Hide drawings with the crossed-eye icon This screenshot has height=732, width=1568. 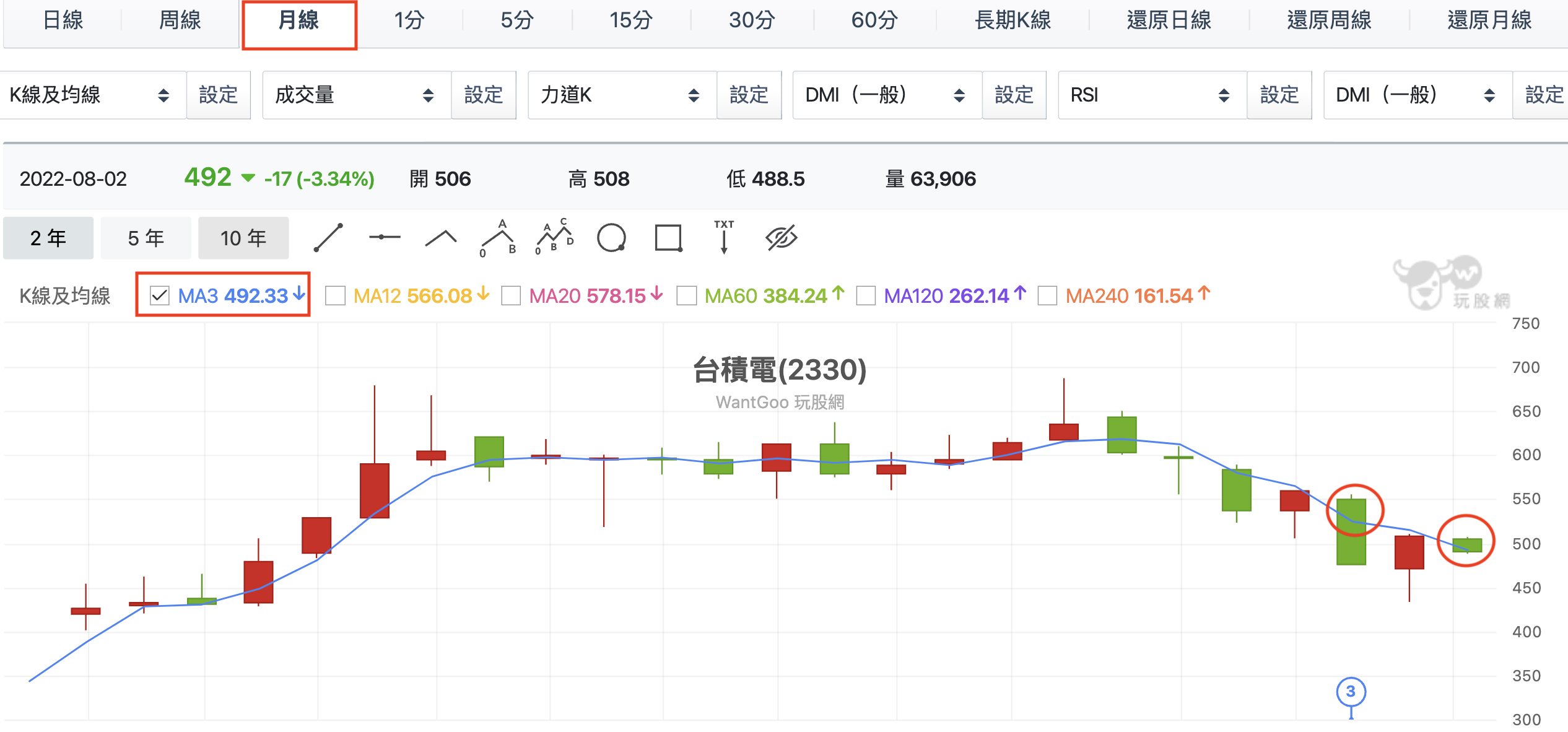[x=781, y=238]
